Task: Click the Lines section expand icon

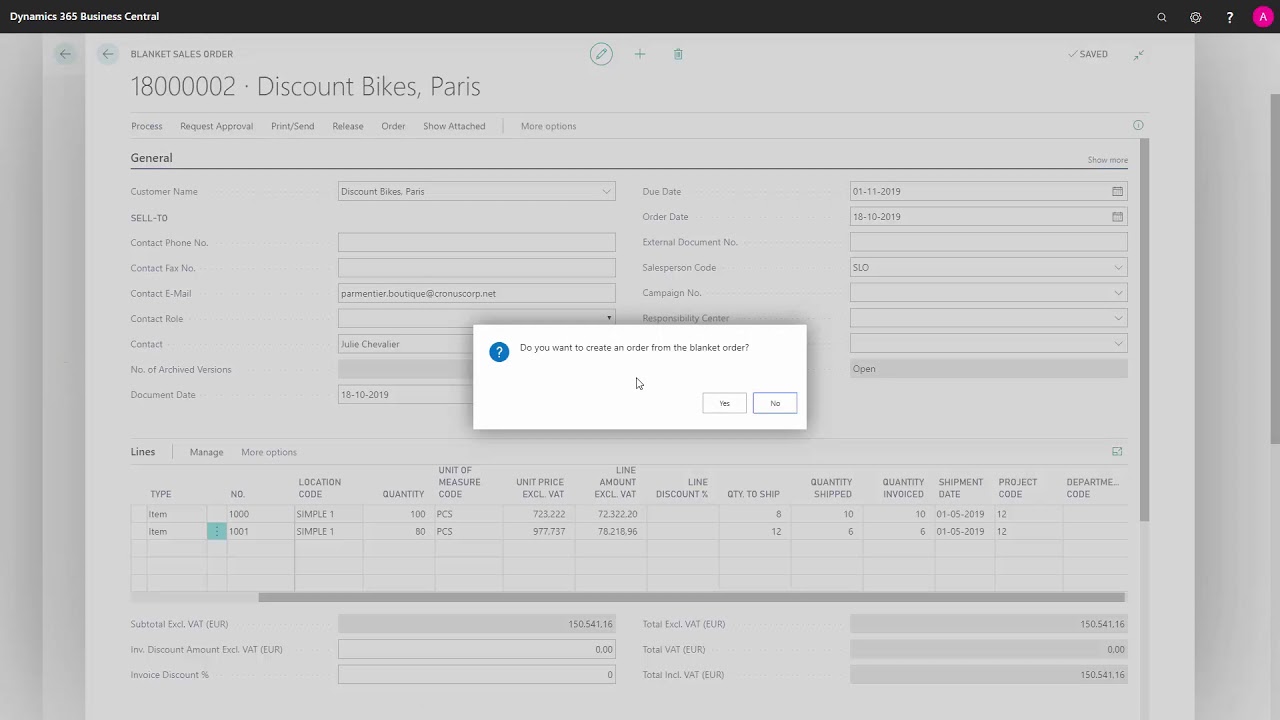Action: point(1117,452)
